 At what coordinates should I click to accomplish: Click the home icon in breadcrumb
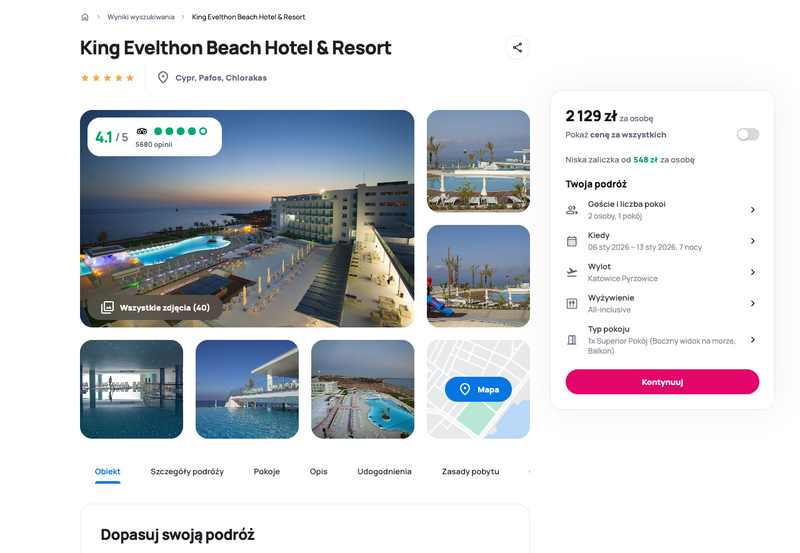(x=85, y=17)
